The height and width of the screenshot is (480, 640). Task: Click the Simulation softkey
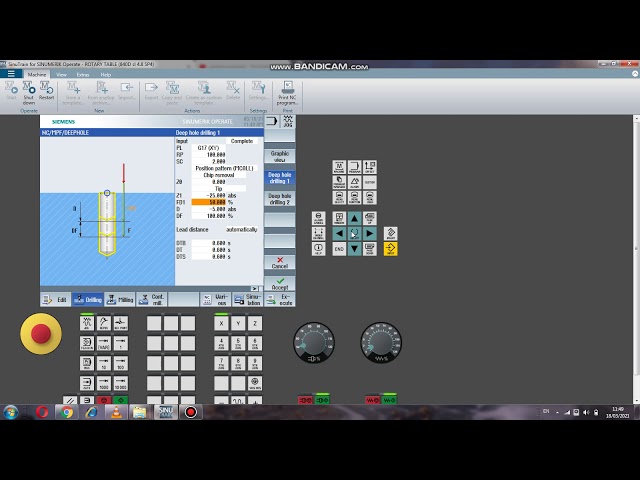click(247, 300)
